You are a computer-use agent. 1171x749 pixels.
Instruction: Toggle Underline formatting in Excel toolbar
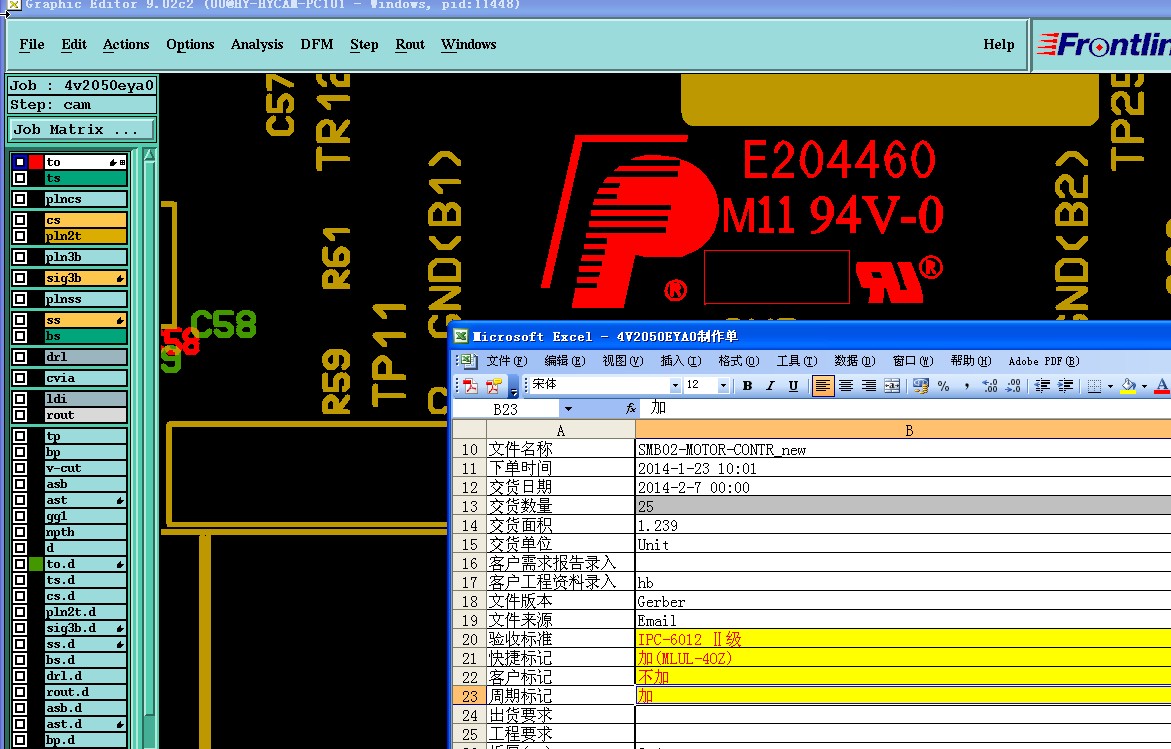[793, 385]
